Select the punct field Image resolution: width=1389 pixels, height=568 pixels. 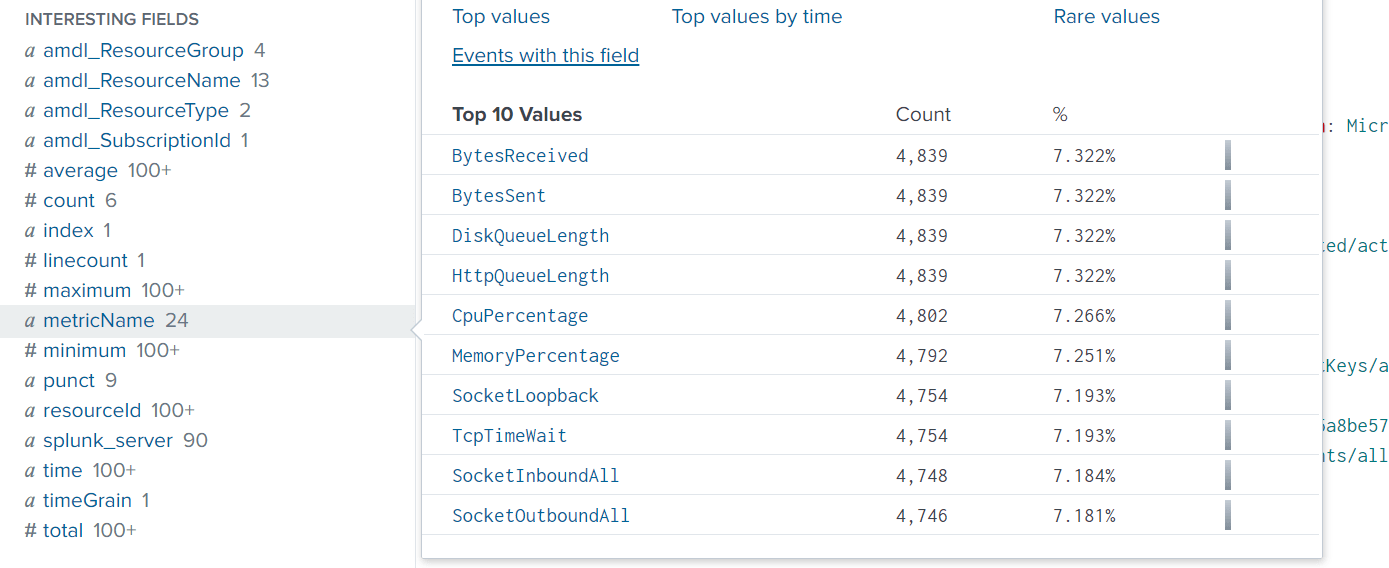tap(69, 381)
